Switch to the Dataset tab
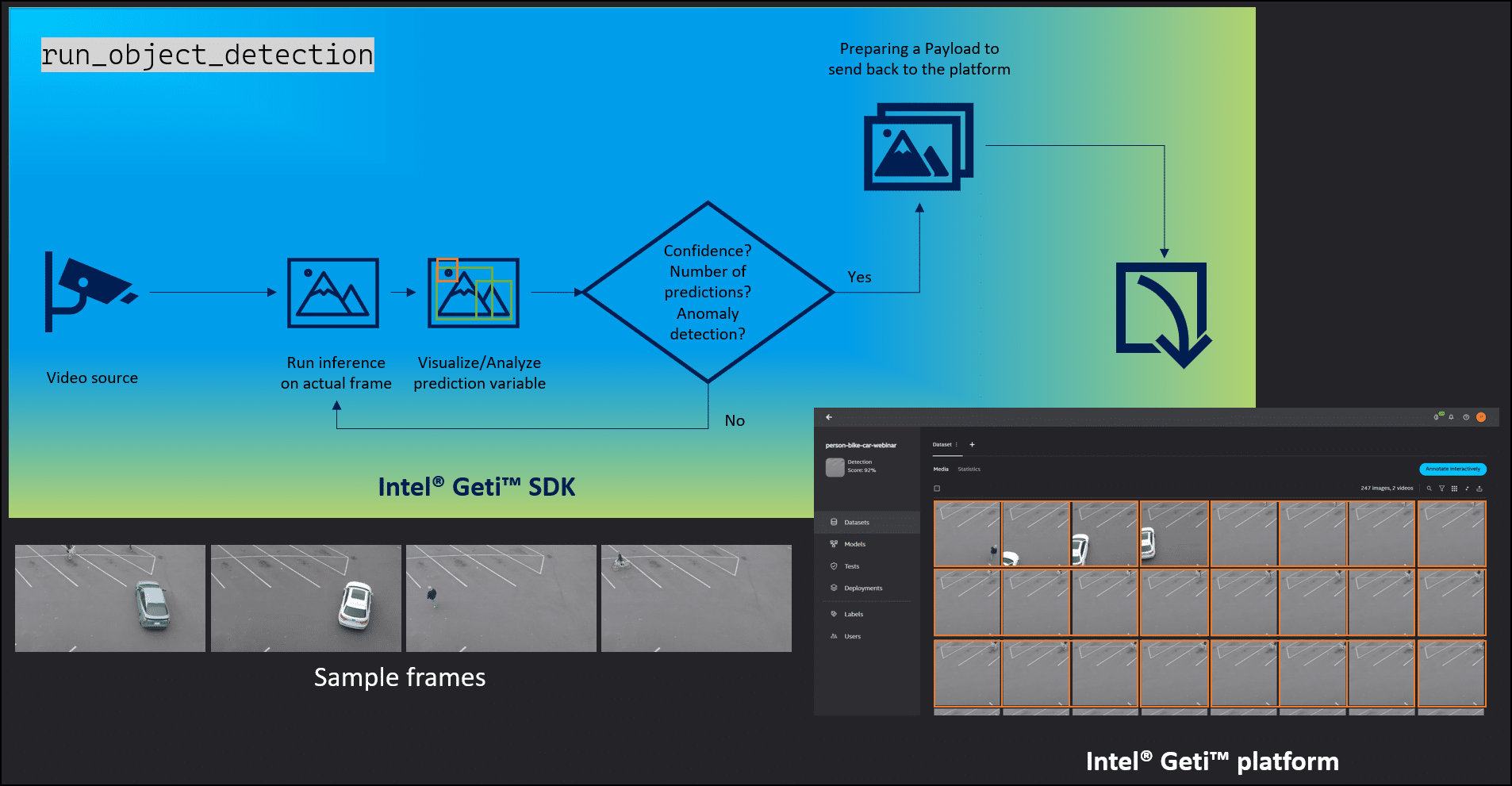This screenshot has height=786, width=1512. (942, 445)
